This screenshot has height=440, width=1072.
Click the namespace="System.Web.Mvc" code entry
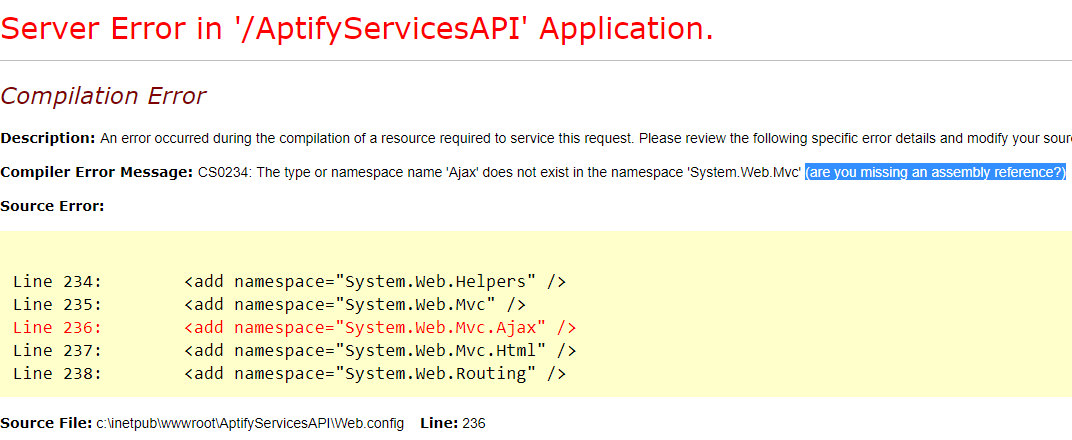click(x=355, y=305)
